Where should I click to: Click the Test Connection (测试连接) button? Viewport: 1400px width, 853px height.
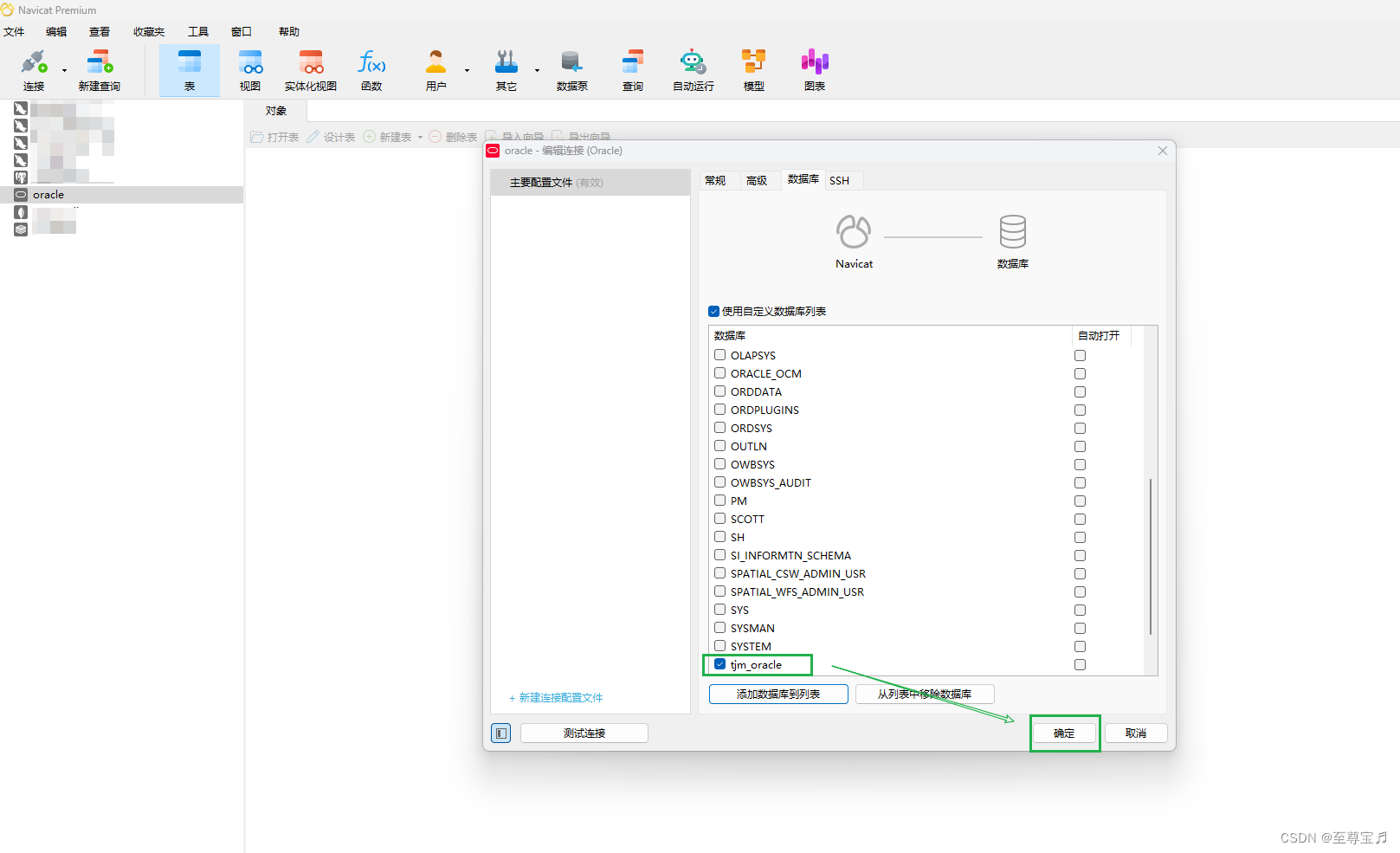[584, 733]
